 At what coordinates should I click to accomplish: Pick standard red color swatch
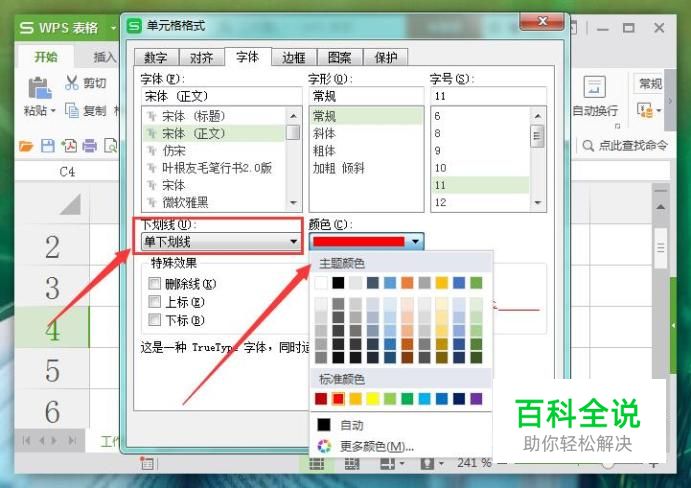coord(338,399)
